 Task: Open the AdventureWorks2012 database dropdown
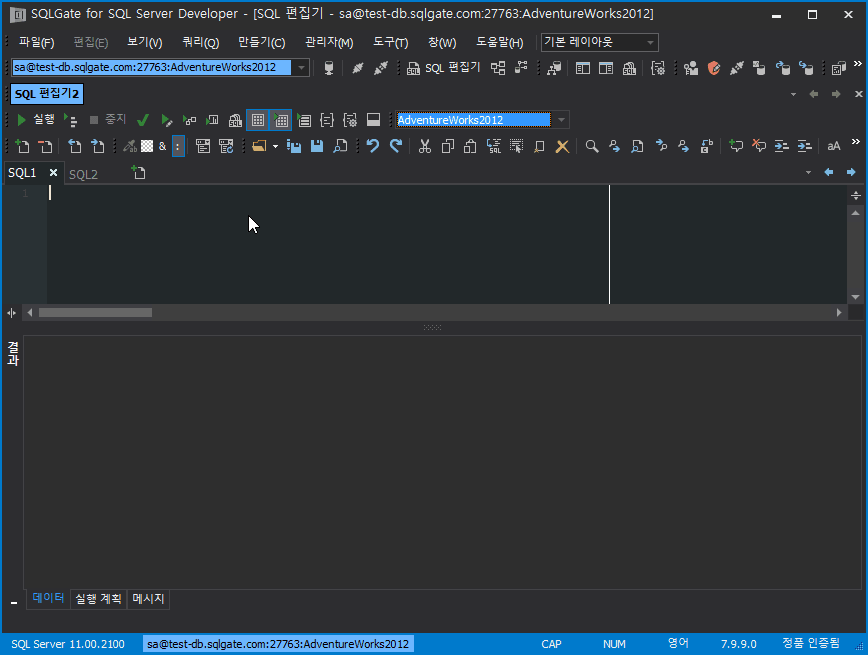tap(561, 120)
